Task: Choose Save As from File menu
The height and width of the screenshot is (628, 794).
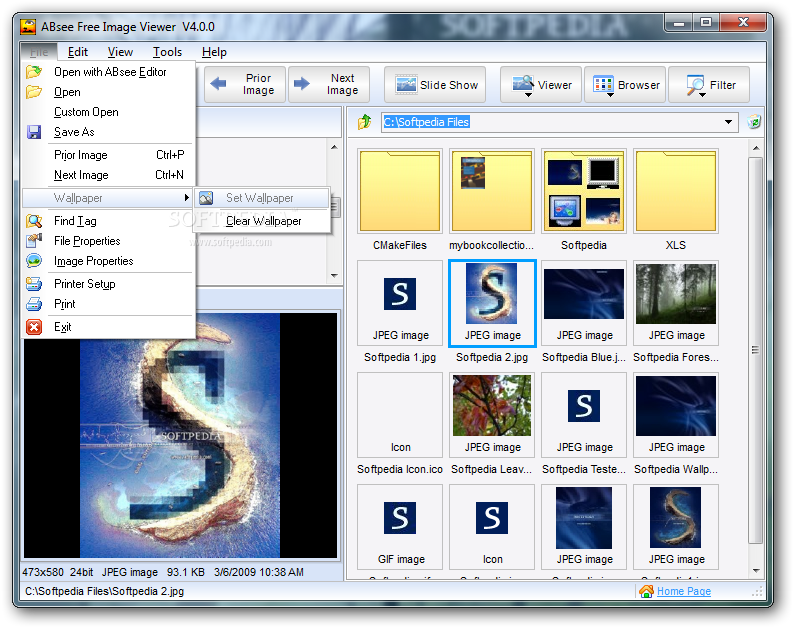Action: pyautogui.click(x=109, y=132)
